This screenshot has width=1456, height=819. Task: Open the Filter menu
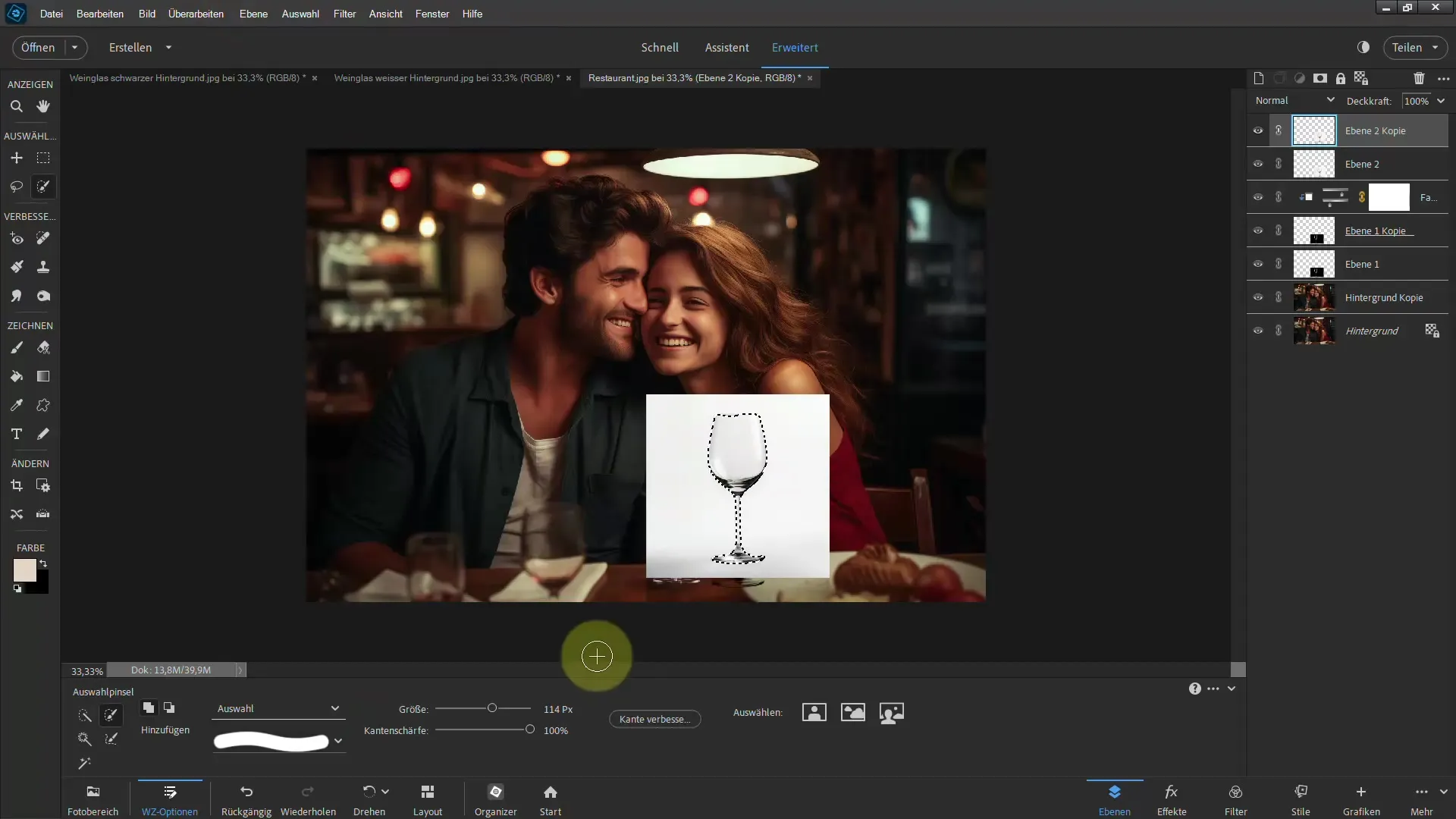pos(344,14)
